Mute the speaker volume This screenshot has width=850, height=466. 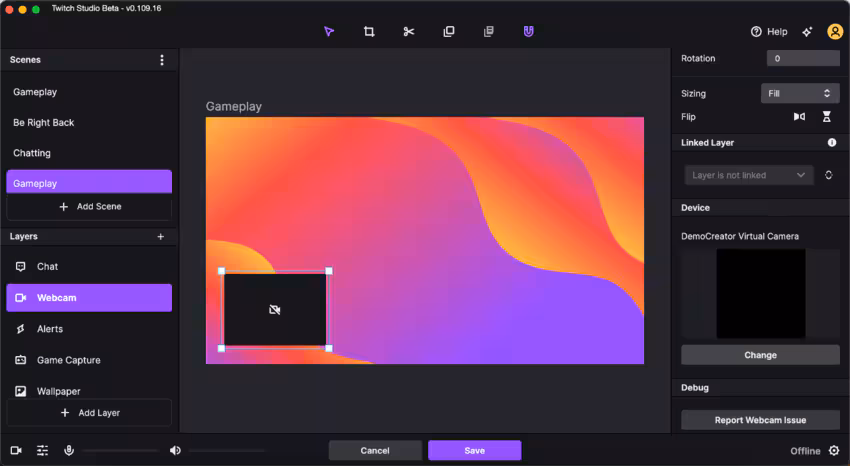[175, 450]
